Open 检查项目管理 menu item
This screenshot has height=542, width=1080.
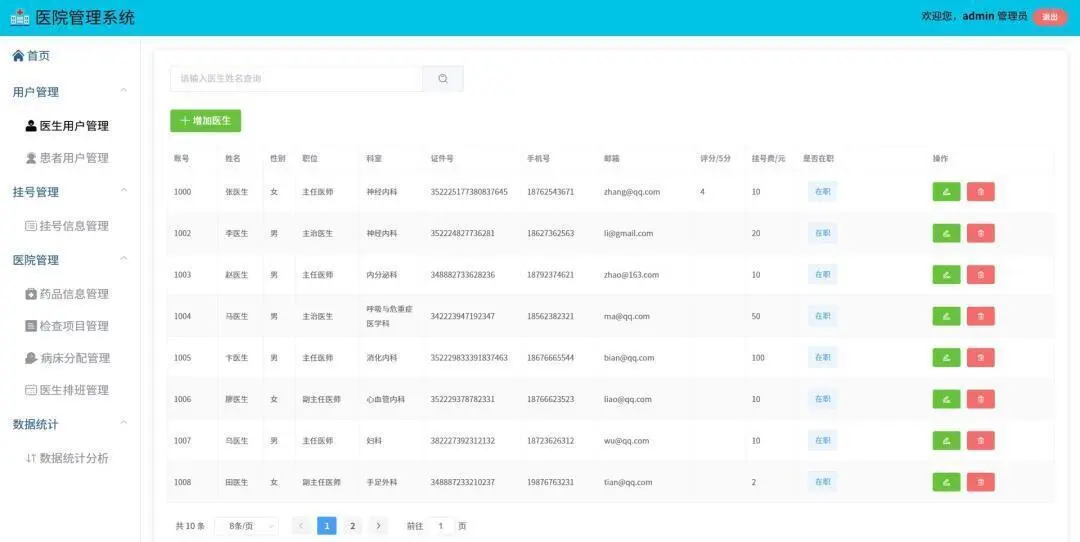68,326
